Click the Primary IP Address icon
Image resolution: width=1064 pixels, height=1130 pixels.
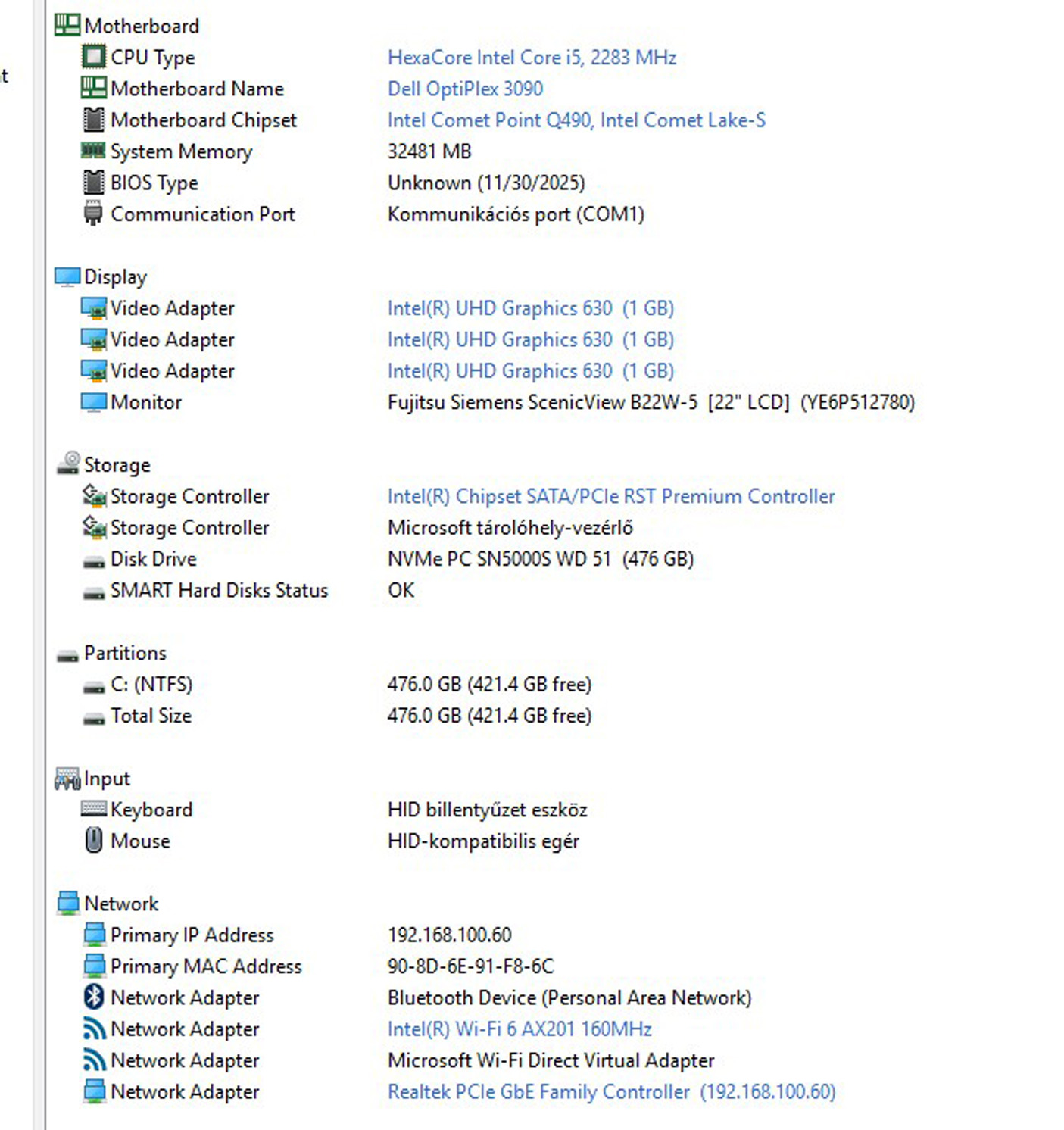coord(95,935)
